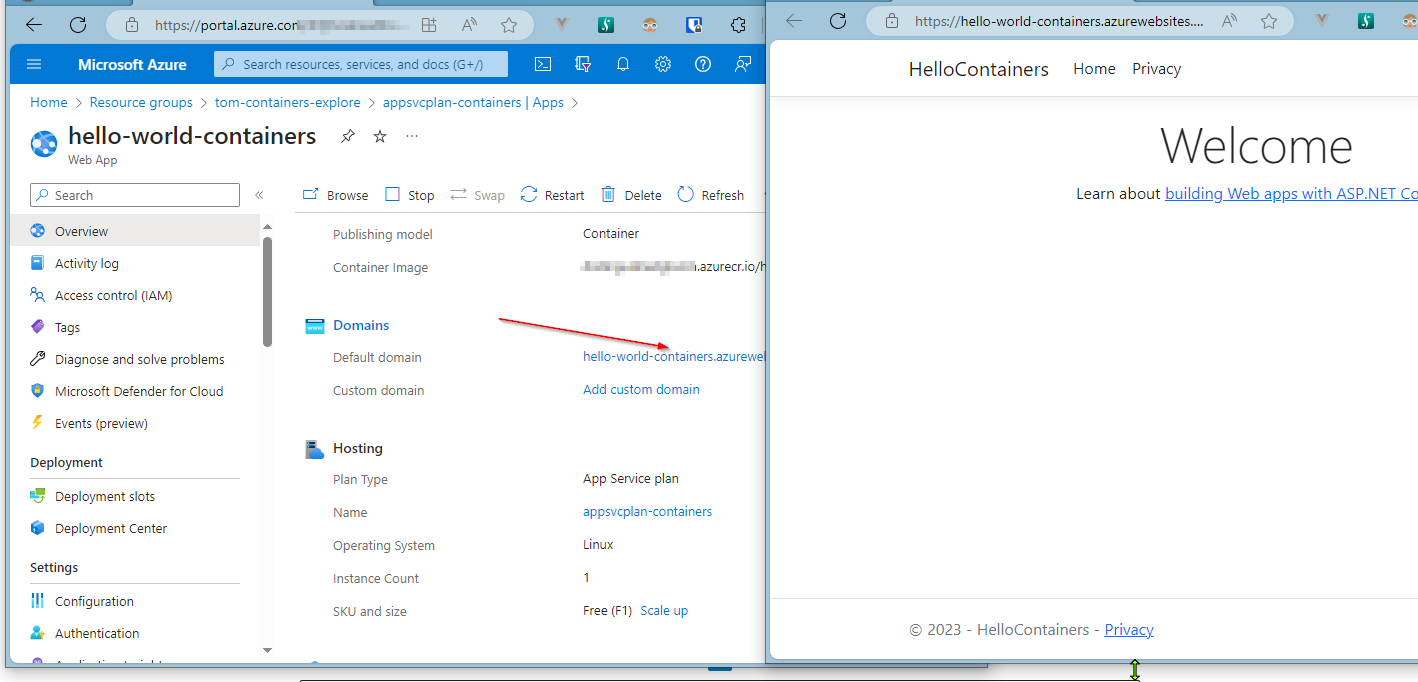
Task: Collapse the resource menu with the chevron
Action: 259,194
